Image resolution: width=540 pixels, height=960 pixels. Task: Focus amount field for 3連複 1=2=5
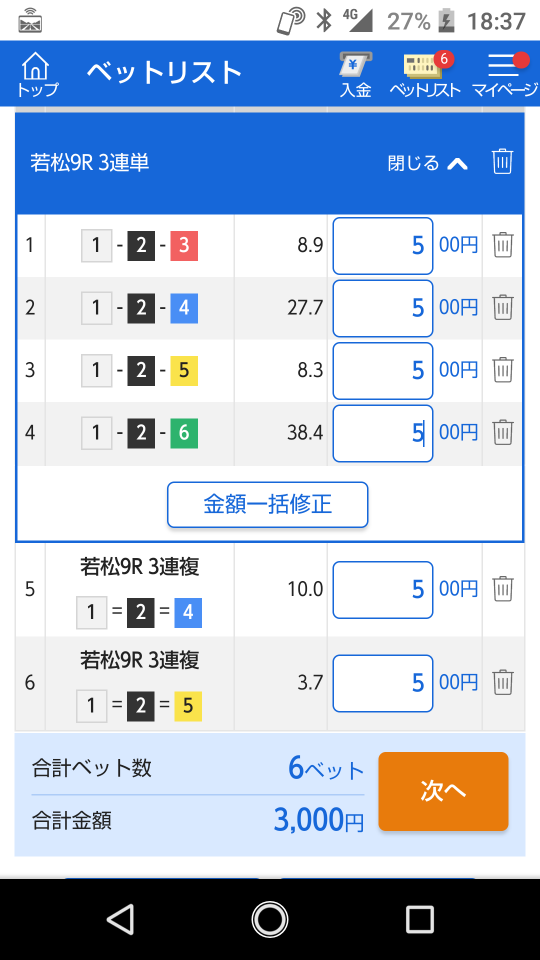pos(383,683)
